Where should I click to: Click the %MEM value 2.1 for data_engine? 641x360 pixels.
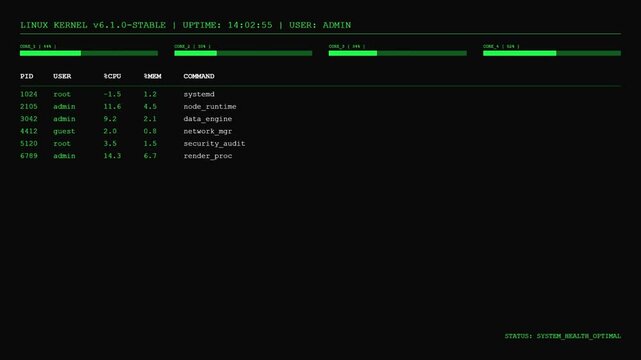150,119
